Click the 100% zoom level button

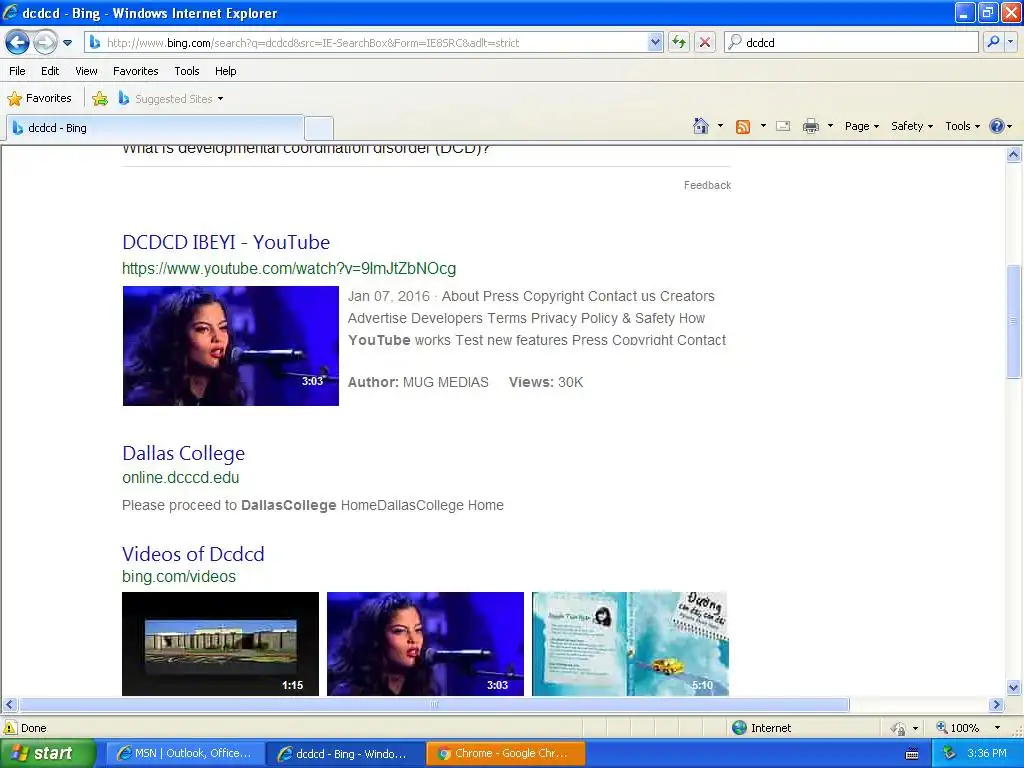(958, 728)
